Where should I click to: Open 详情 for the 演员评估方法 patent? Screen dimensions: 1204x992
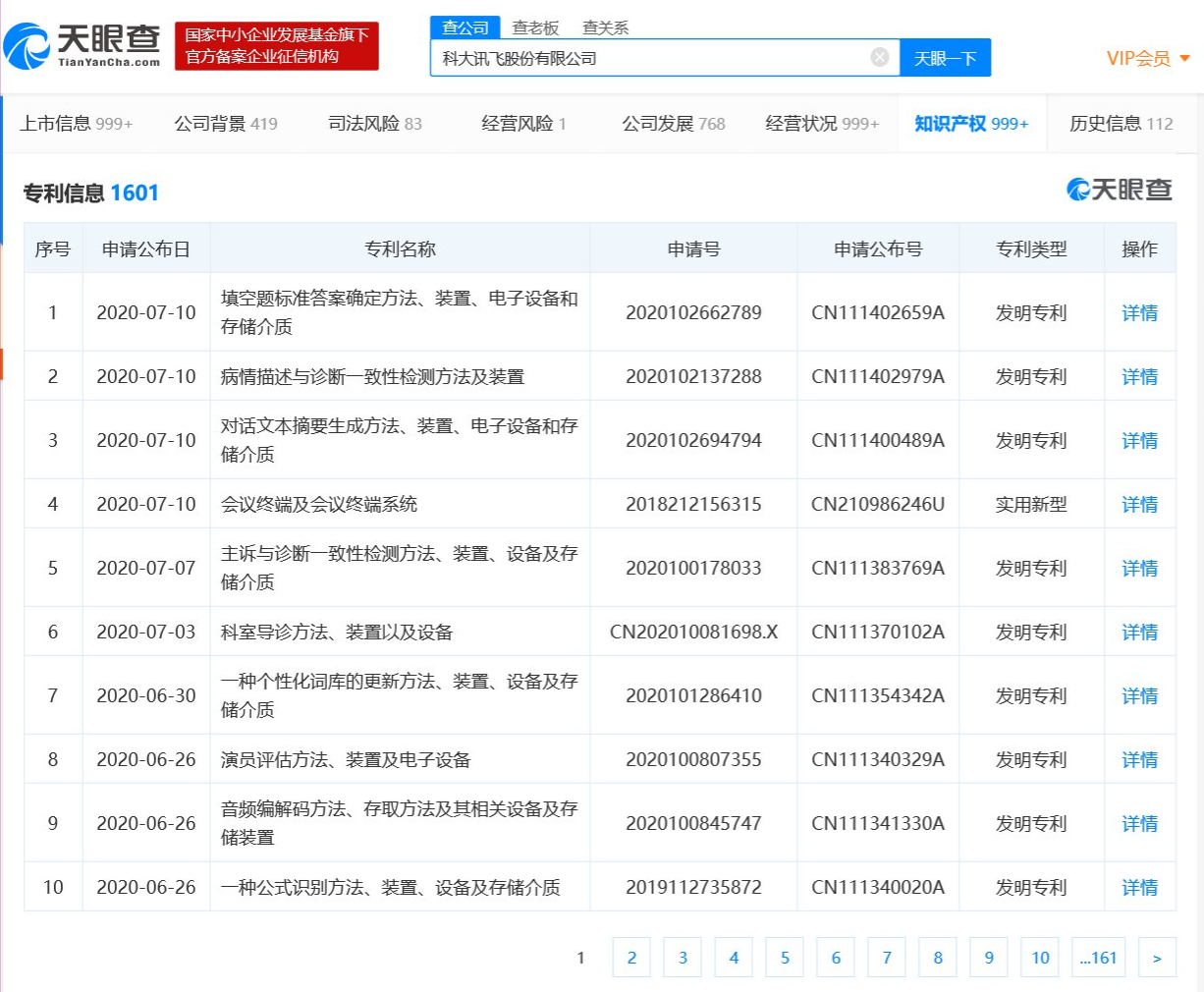point(1138,758)
